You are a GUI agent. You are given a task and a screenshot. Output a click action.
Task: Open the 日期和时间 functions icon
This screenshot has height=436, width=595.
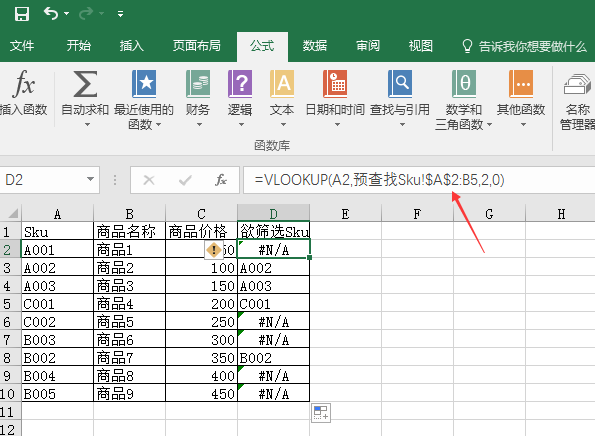335,83
